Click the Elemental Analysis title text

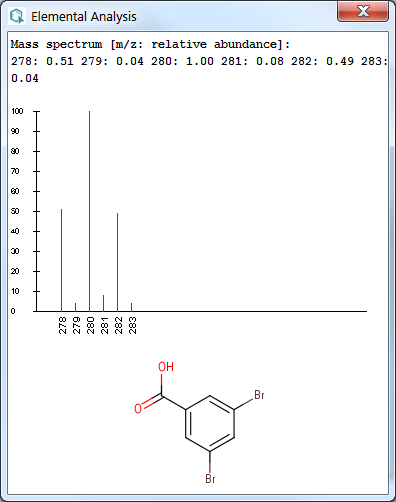click(x=84, y=17)
